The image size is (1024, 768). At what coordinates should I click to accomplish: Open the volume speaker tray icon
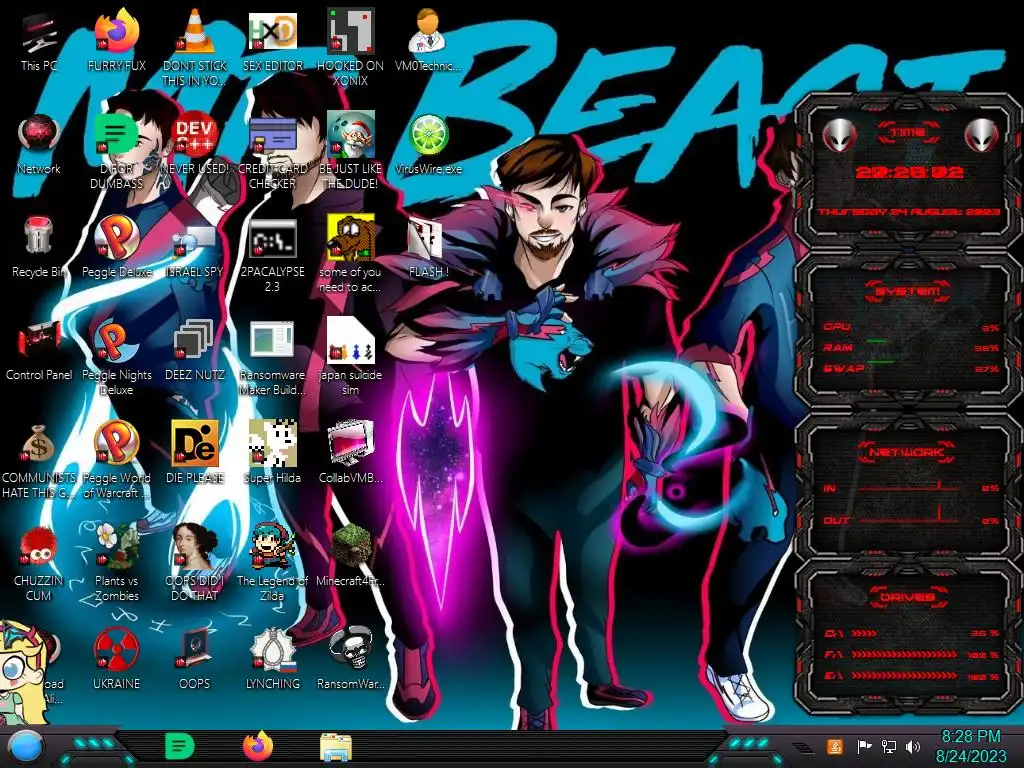pyautogui.click(x=913, y=746)
